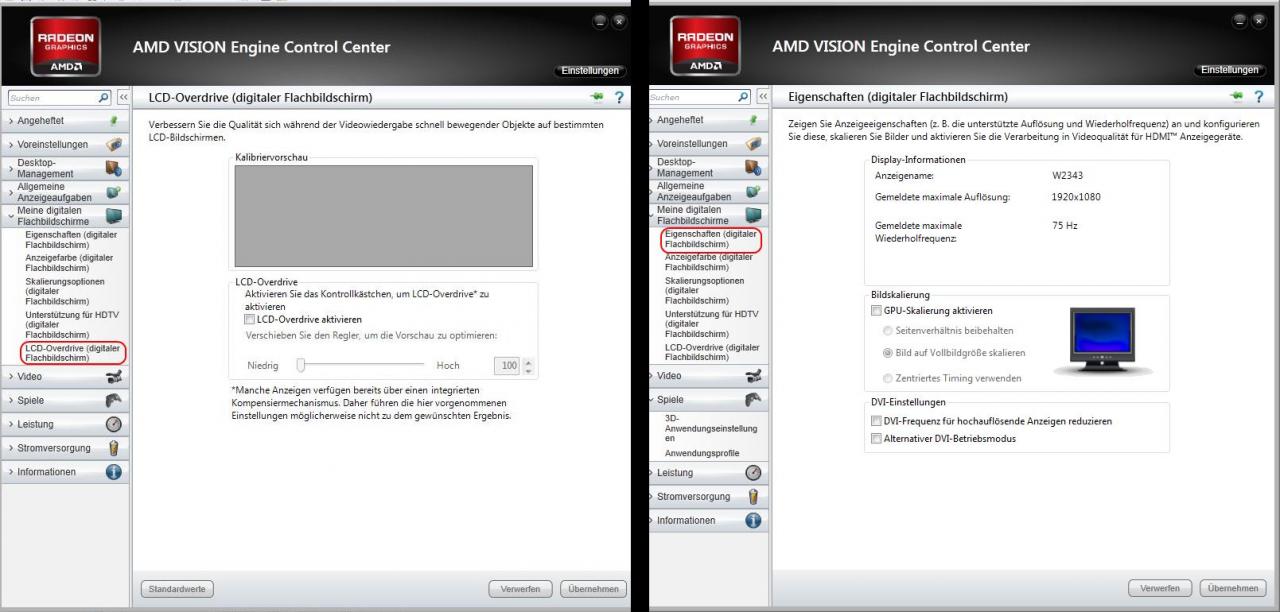Open help for the LCD-Overdrive page
This screenshot has width=1280, height=612.
[x=619, y=97]
